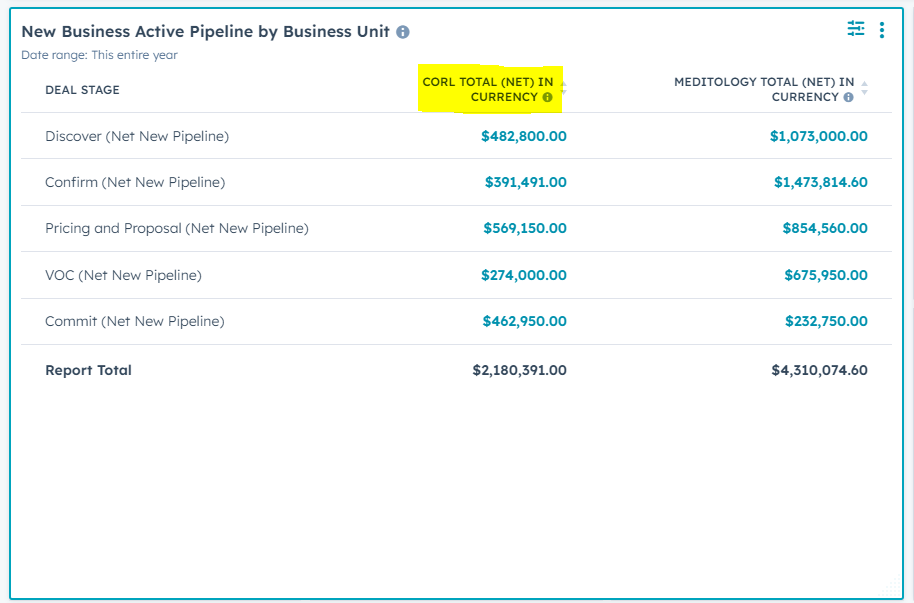Select the highlighted CORL Total column header text
The image size is (914, 603).
coord(487,89)
